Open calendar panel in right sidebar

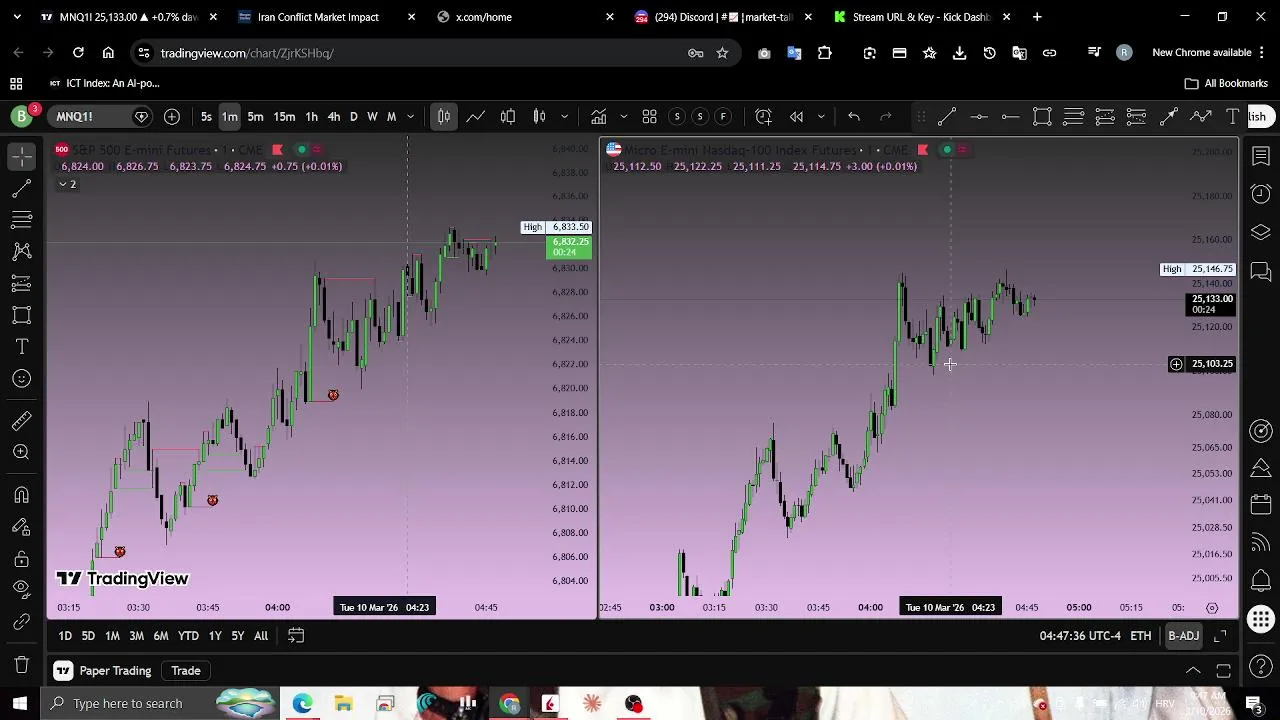click(1261, 507)
